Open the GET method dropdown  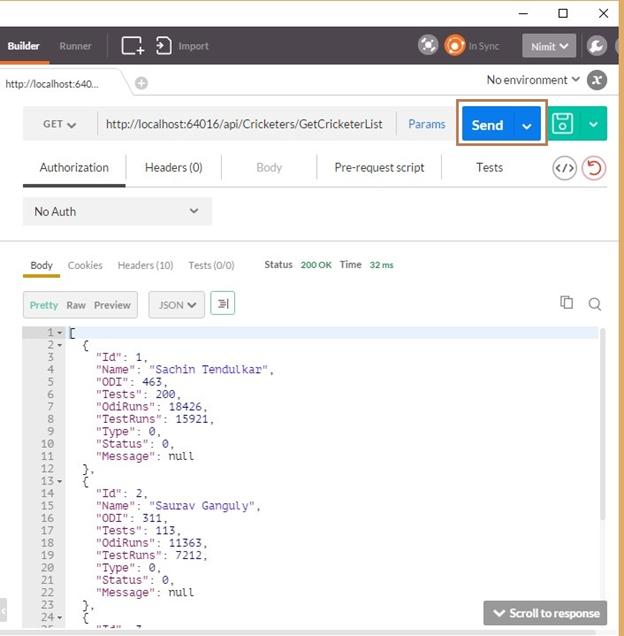(60, 124)
